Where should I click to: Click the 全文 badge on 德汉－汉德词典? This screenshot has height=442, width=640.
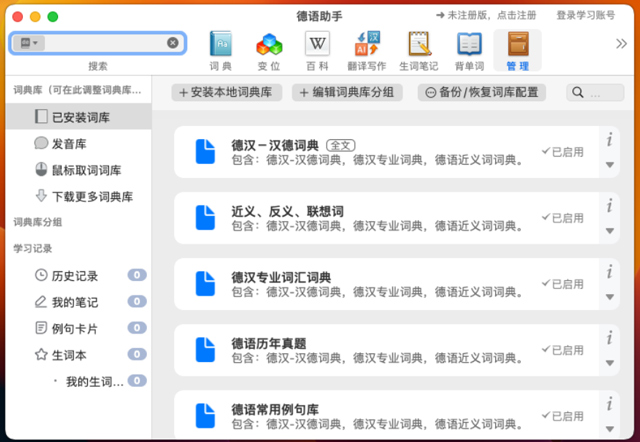coord(340,145)
